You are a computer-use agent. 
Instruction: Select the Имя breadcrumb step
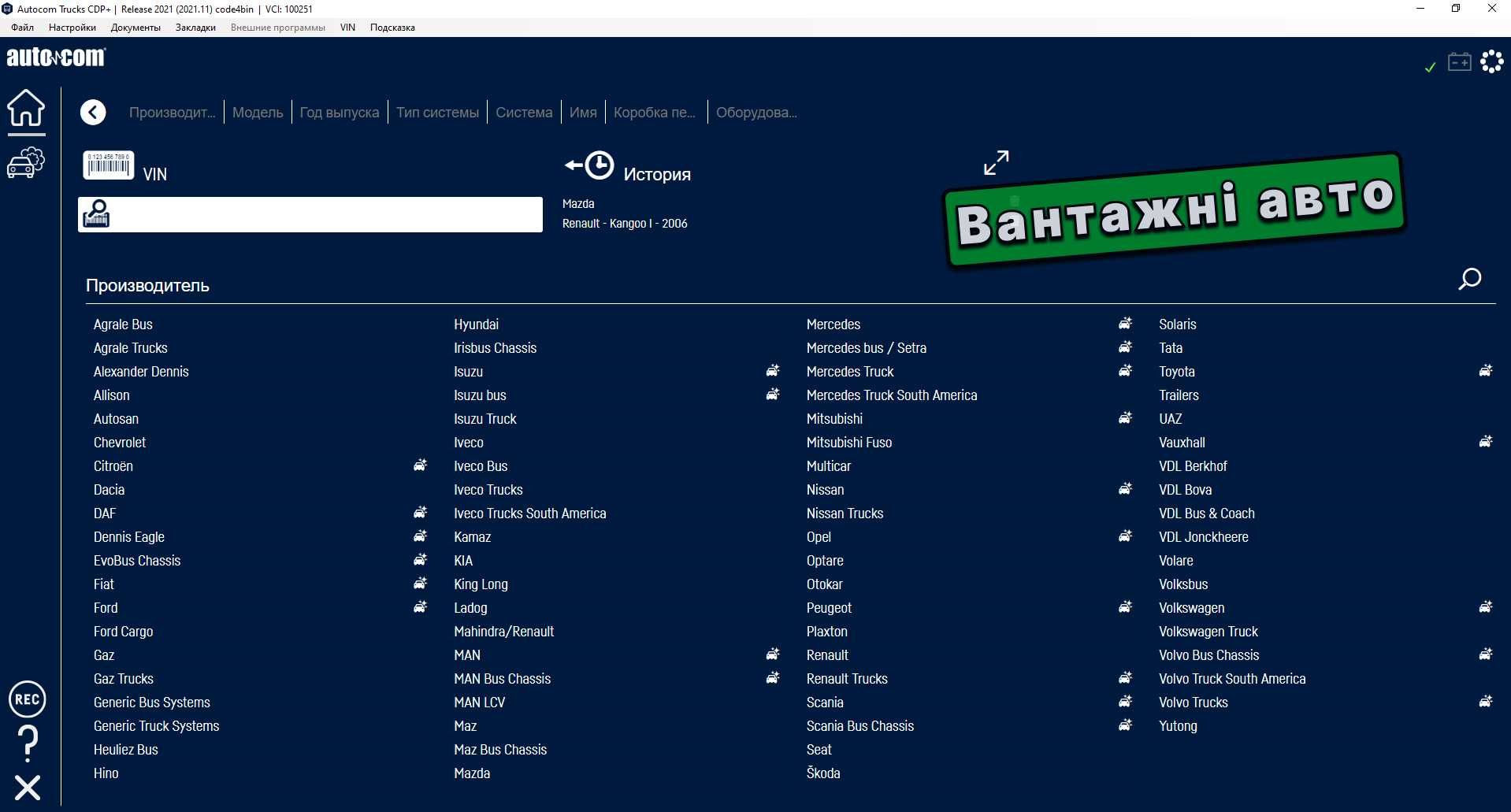click(583, 113)
